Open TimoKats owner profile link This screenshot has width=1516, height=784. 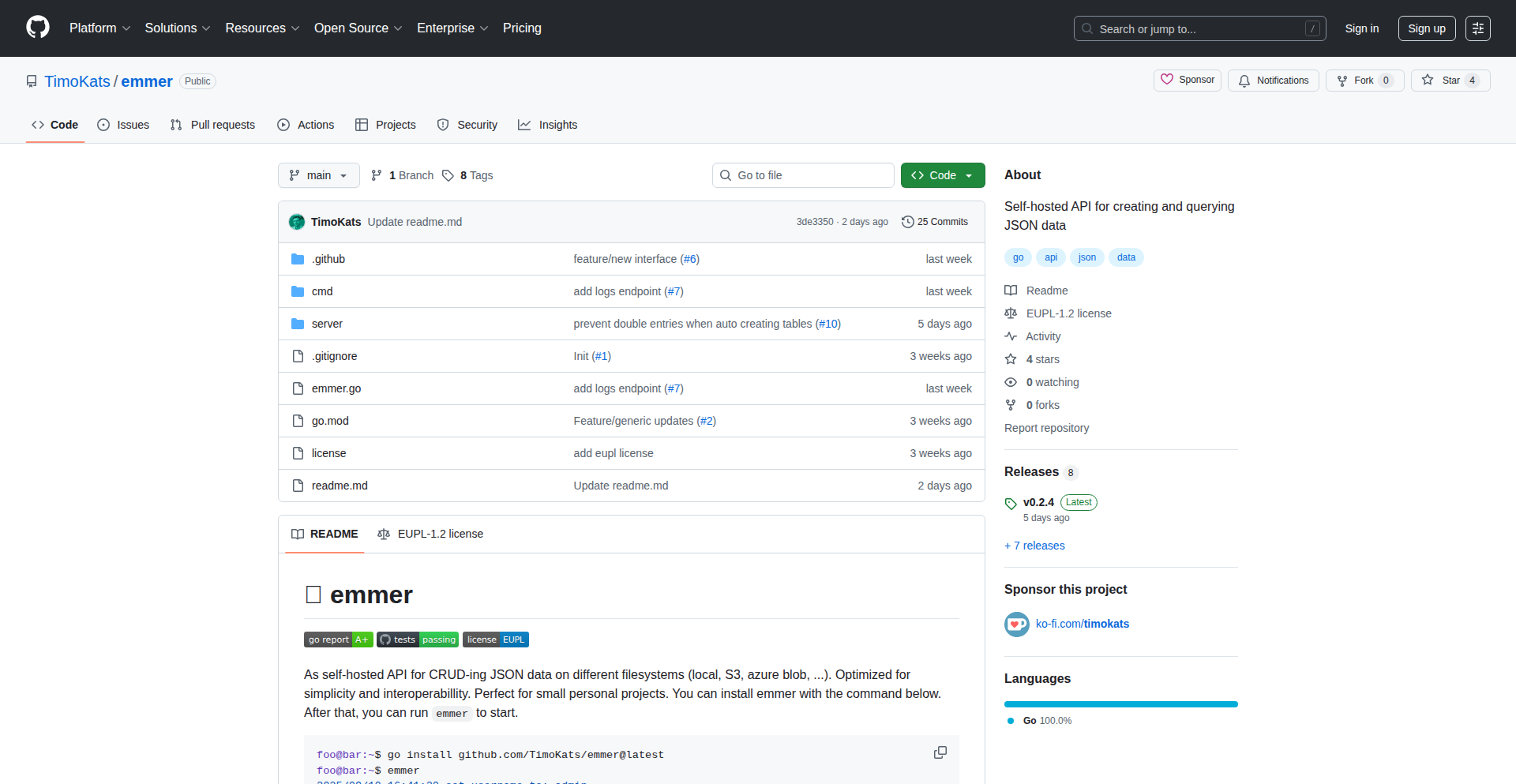(77, 81)
